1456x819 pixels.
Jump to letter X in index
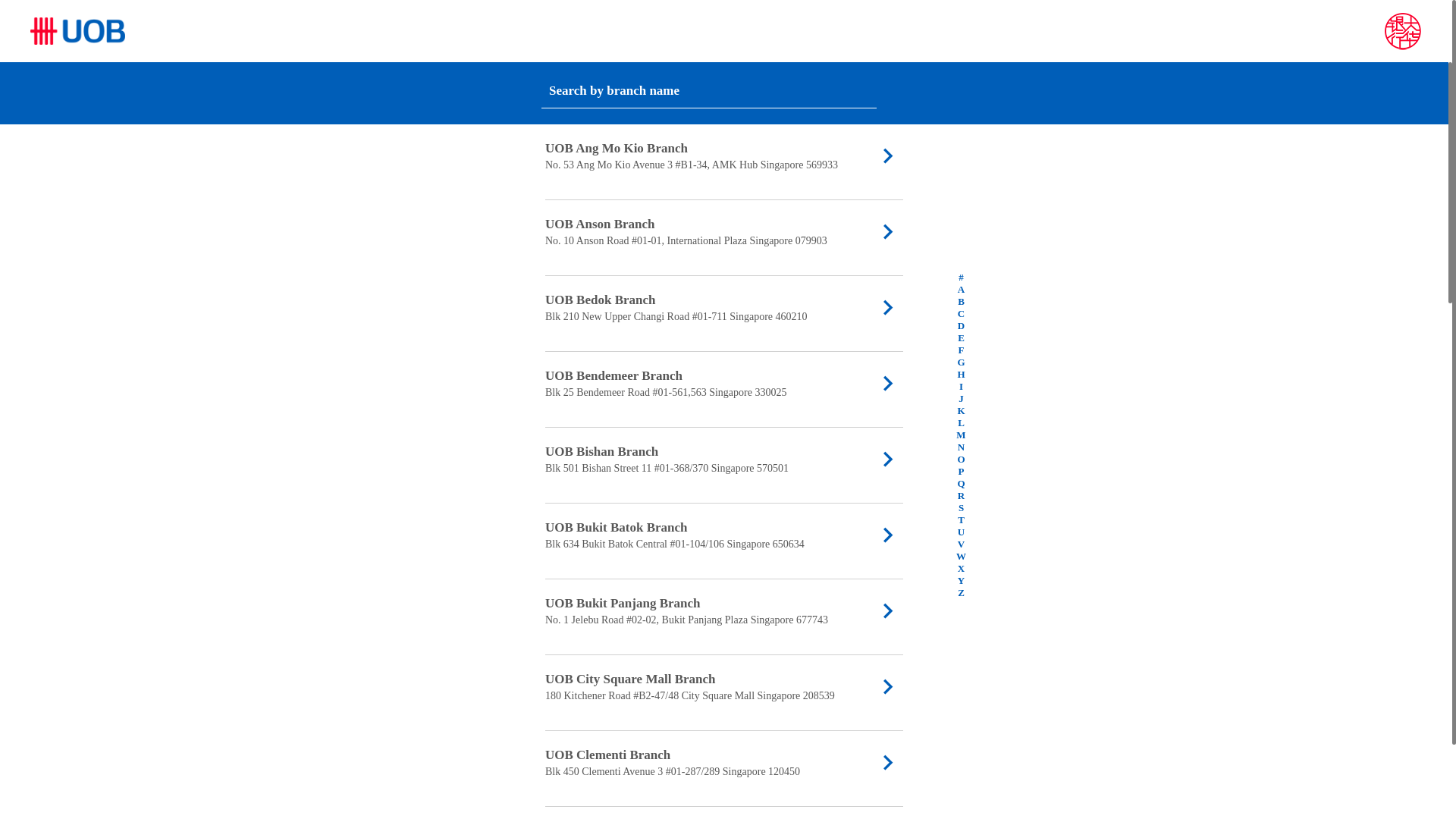[961, 569]
